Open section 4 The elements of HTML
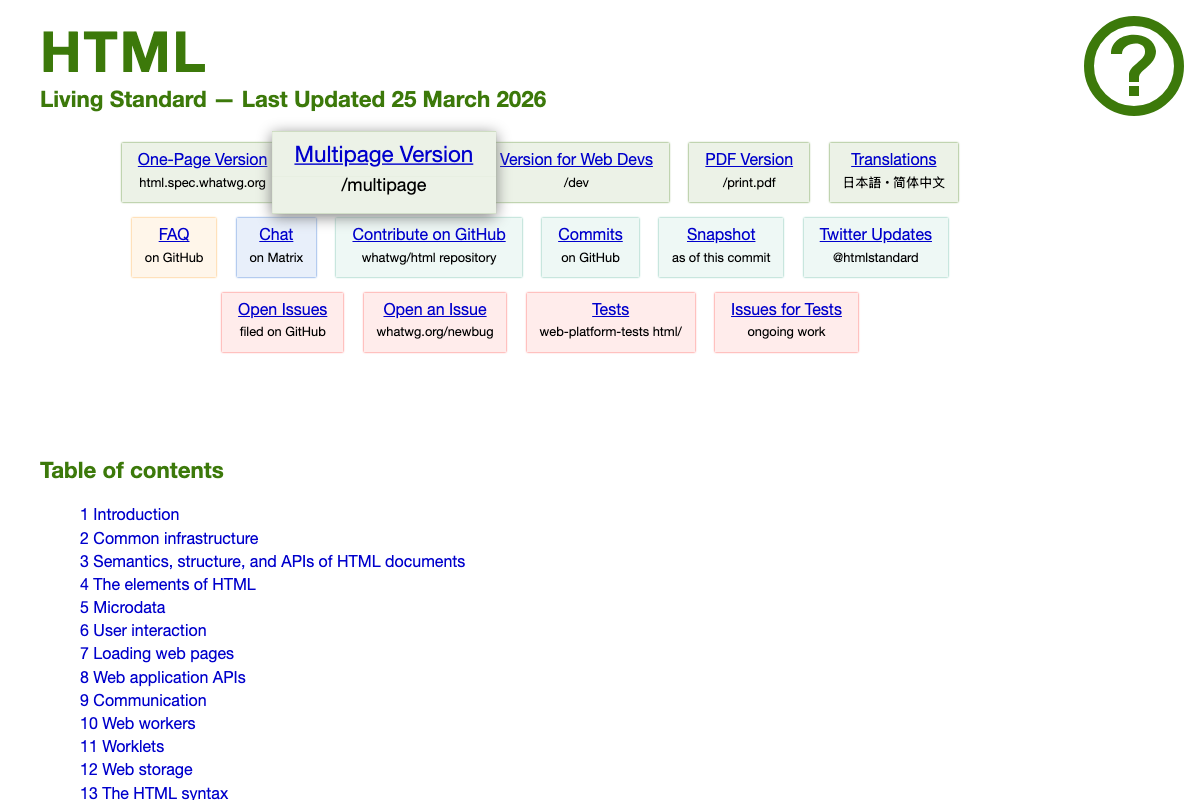Viewport: 1200px width, 800px height. tap(168, 584)
